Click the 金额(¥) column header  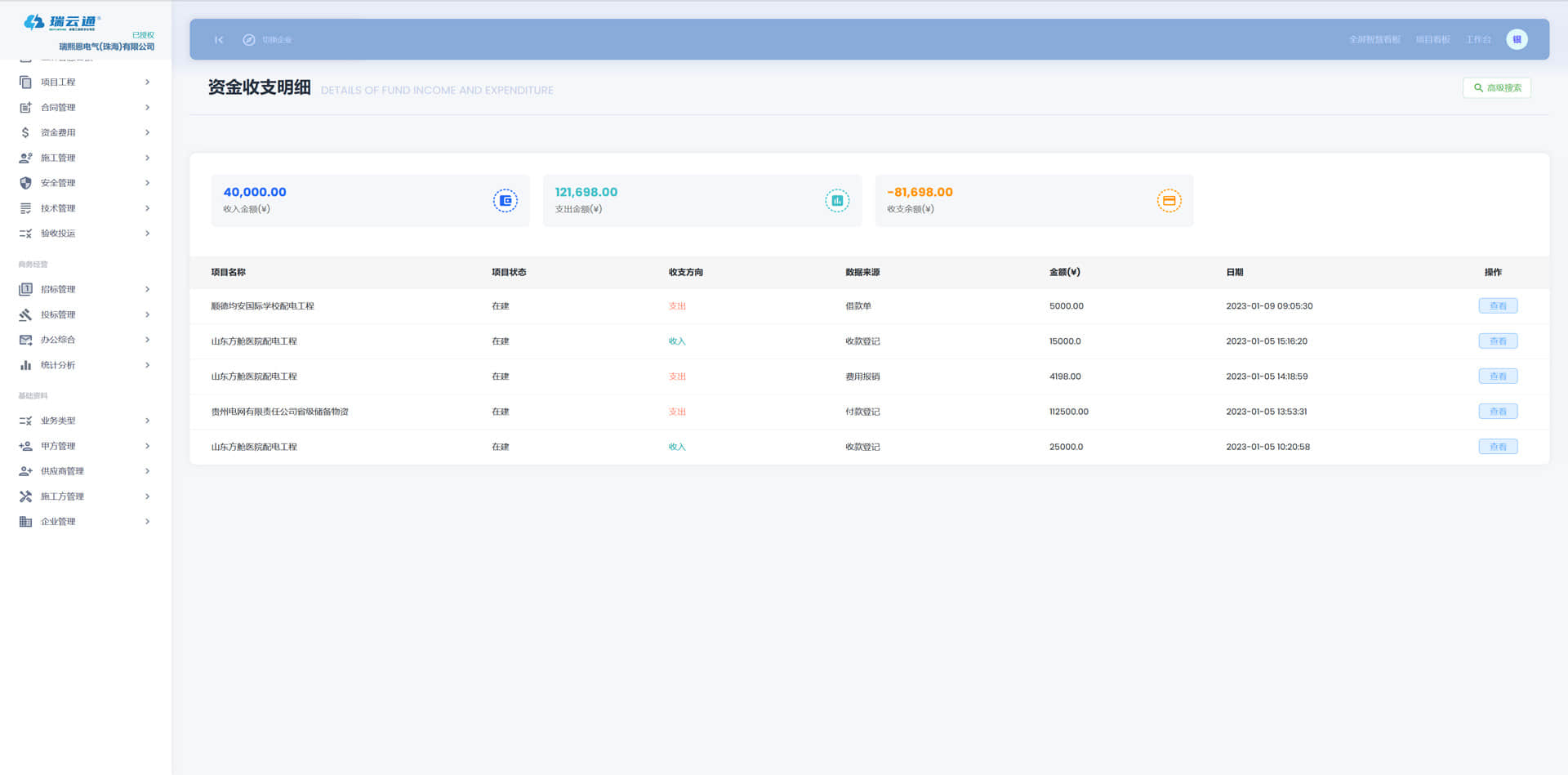click(x=1064, y=272)
